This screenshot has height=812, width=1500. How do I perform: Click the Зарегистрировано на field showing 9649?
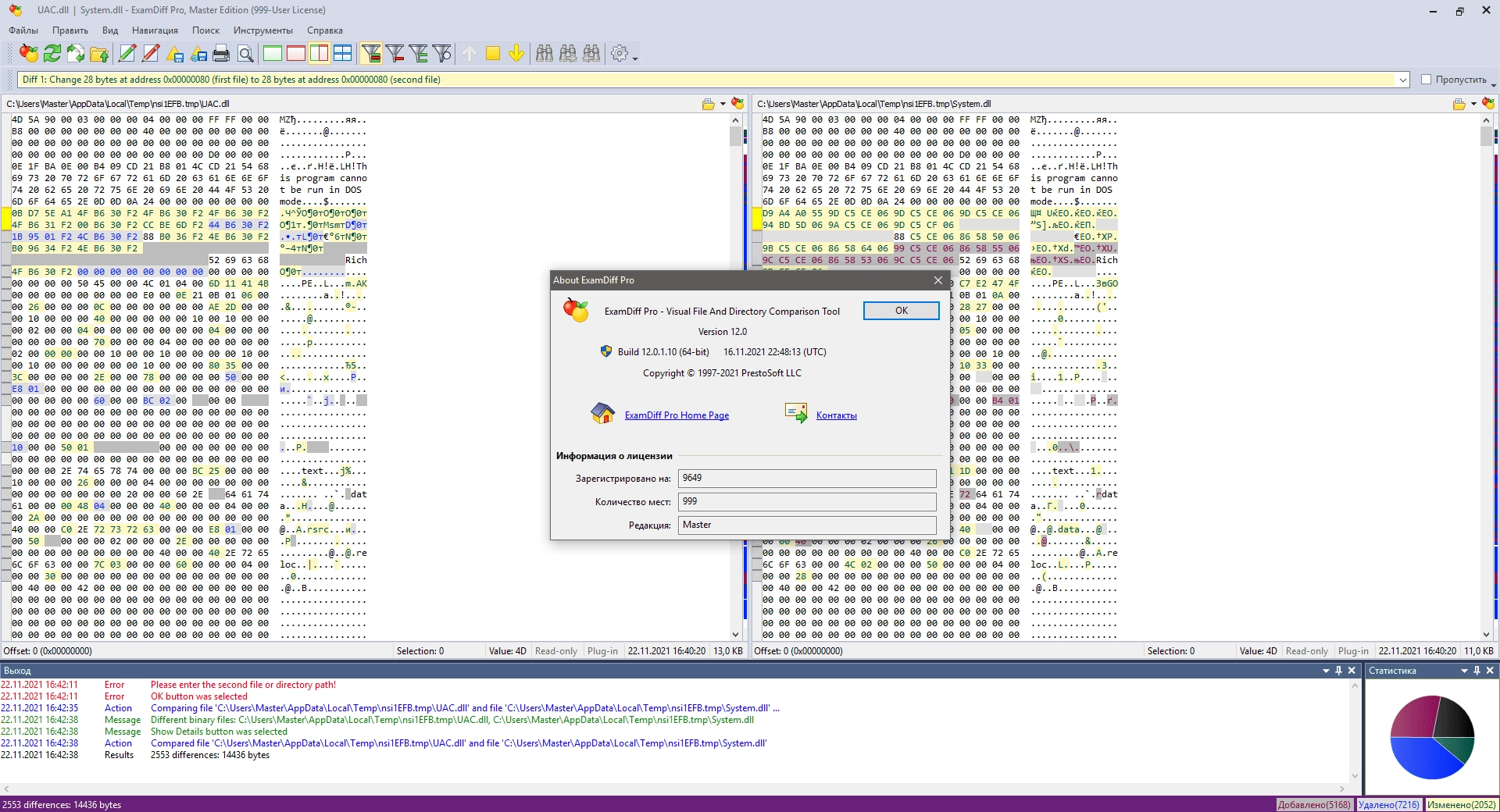click(x=807, y=478)
